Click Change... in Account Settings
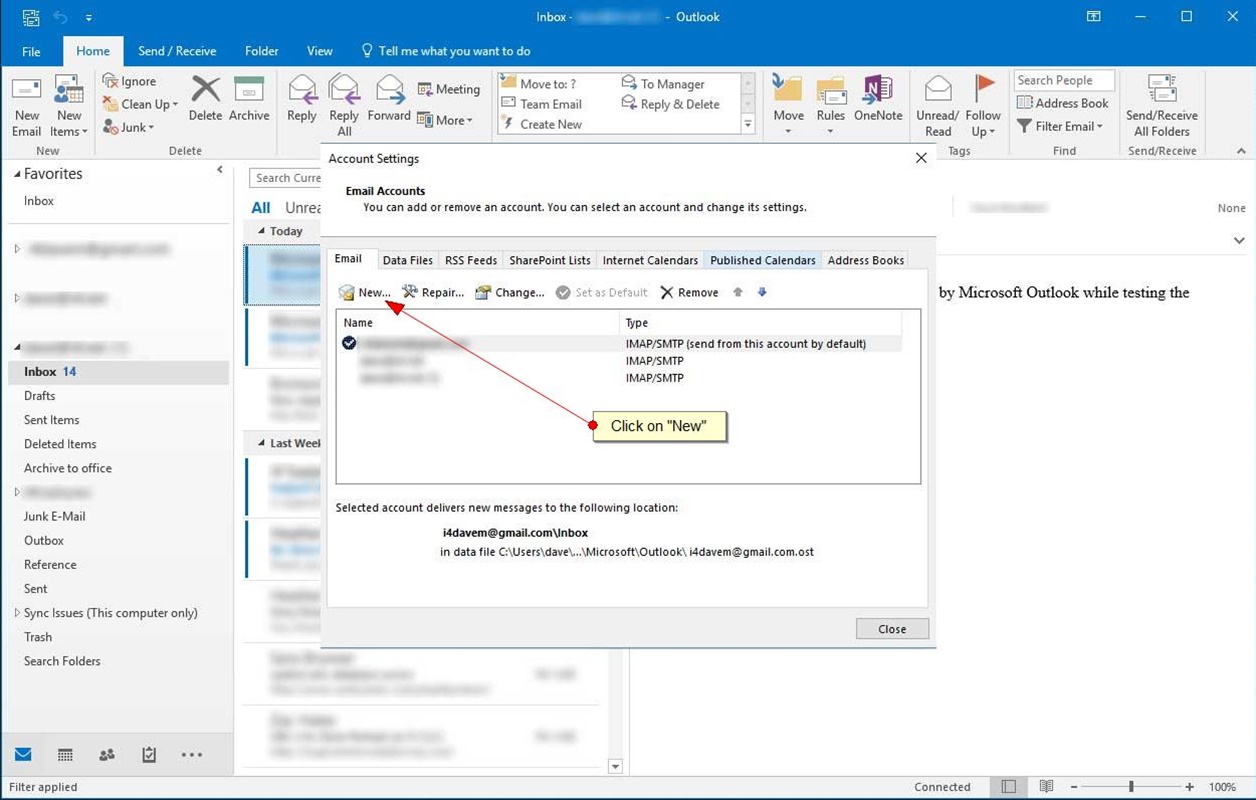The width and height of the screenshot is (1256, 800). click(x=509, y=292)
